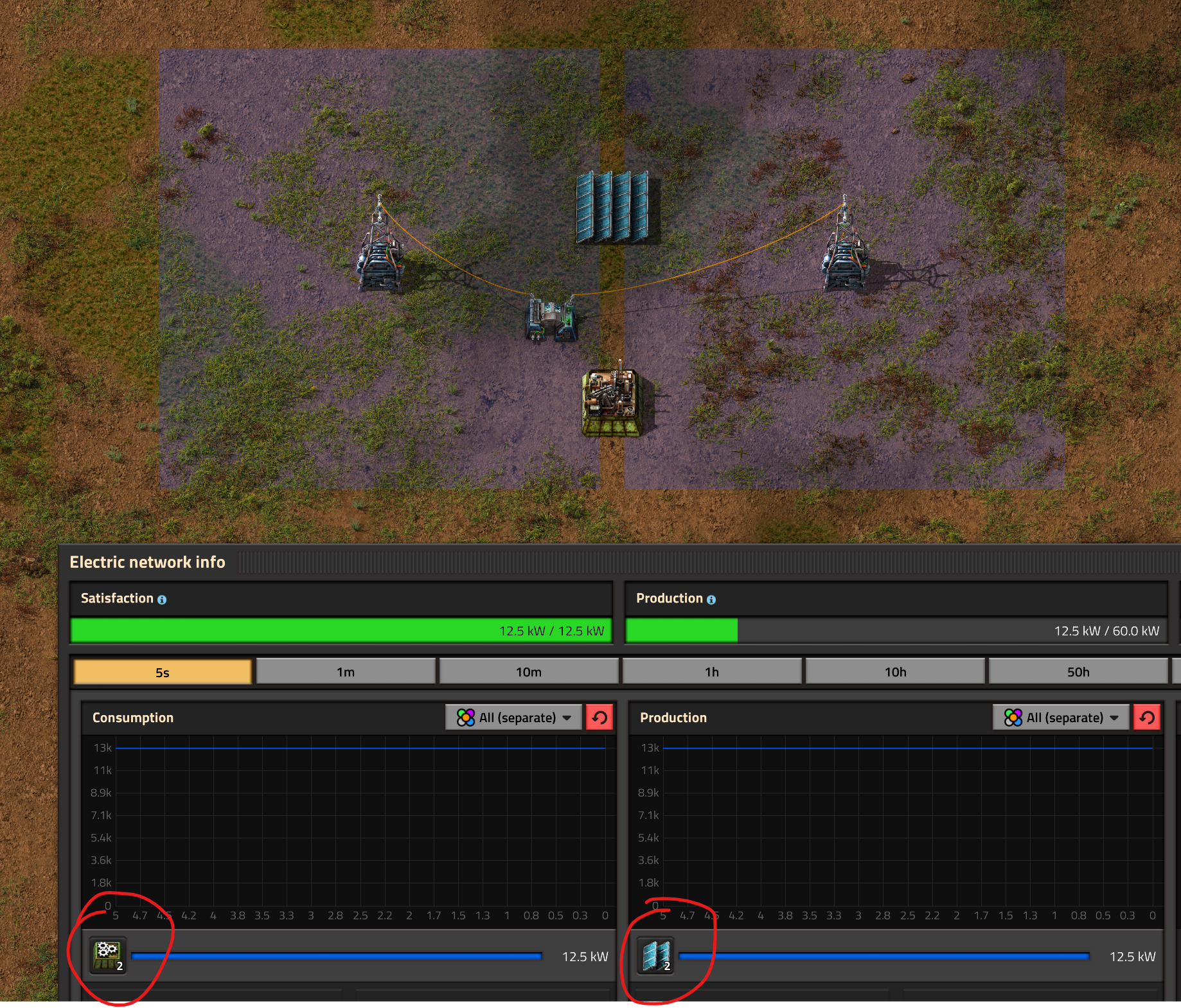Click the top Production header info icon
1181x1008 pixels.
click(x=711, y=599)
